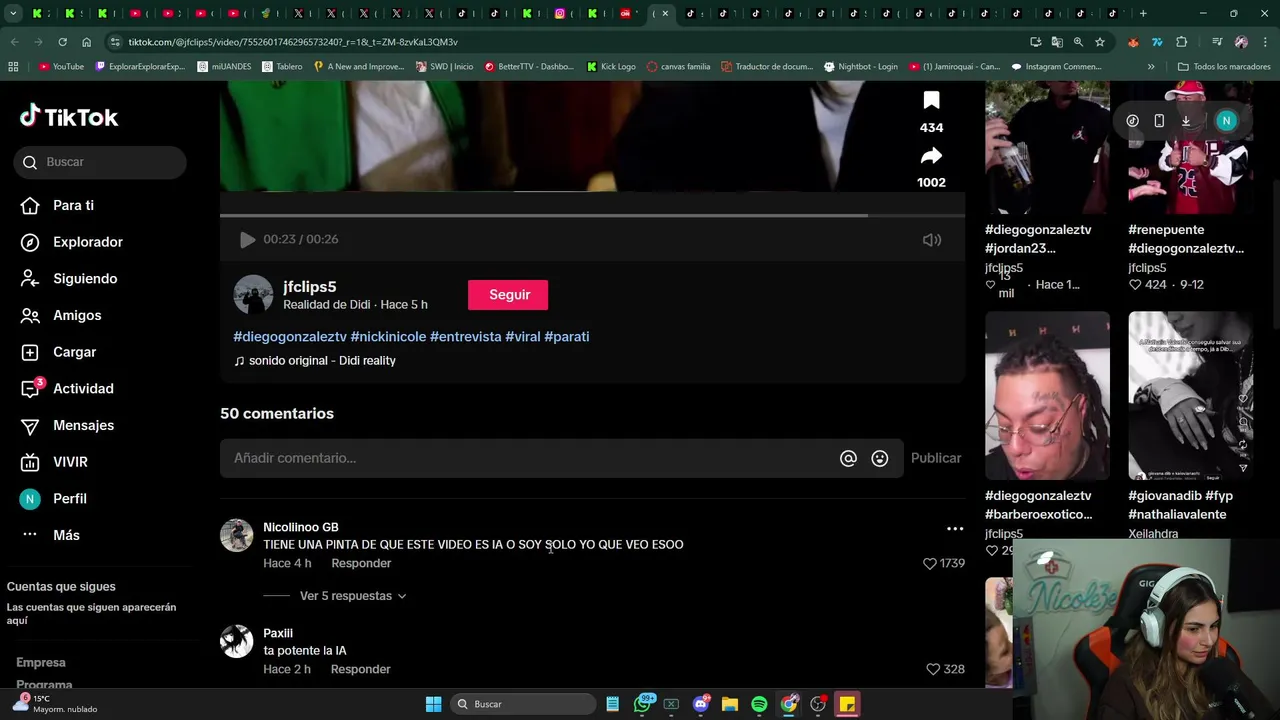Reply to Paxiii's comment
1280x720 pixels.
[361, 669]
